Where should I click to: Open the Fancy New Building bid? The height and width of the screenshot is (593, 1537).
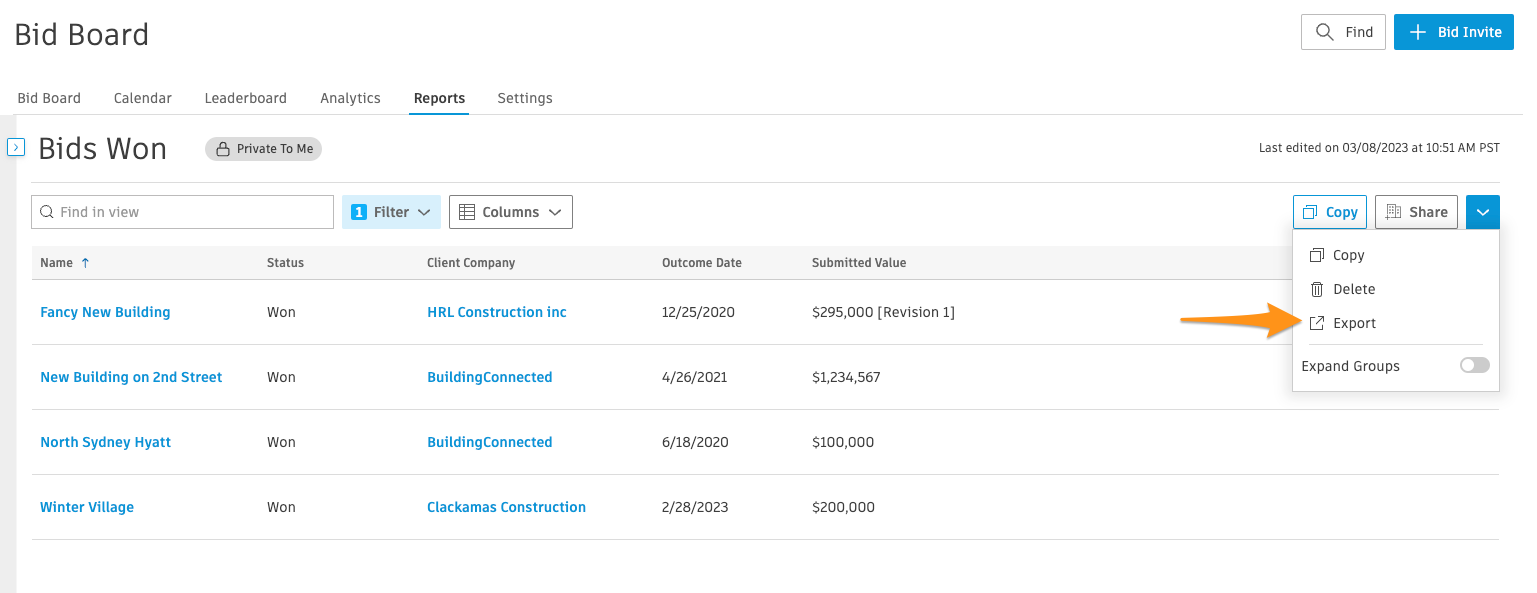point(105,312)
